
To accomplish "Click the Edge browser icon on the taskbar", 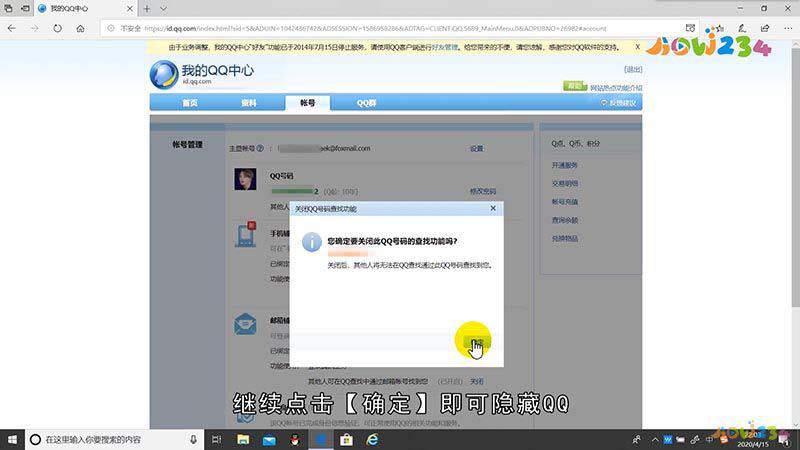I will (x=321, y=439).
